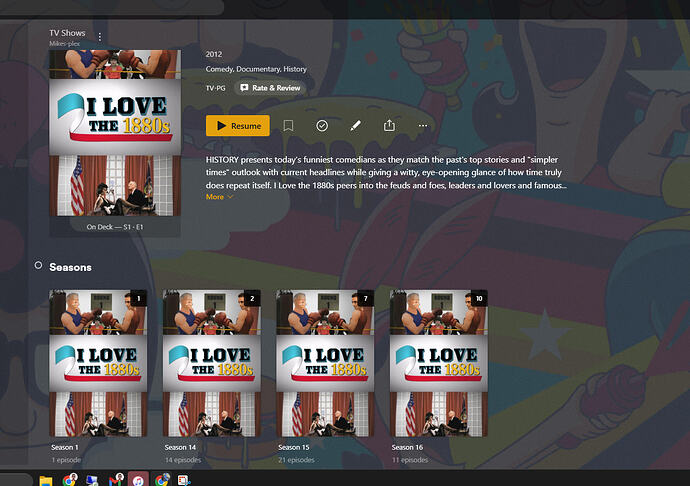Open File Explorer from the taskbar
The width and height of the screenshot is (690, 486).
click(46, 480)
